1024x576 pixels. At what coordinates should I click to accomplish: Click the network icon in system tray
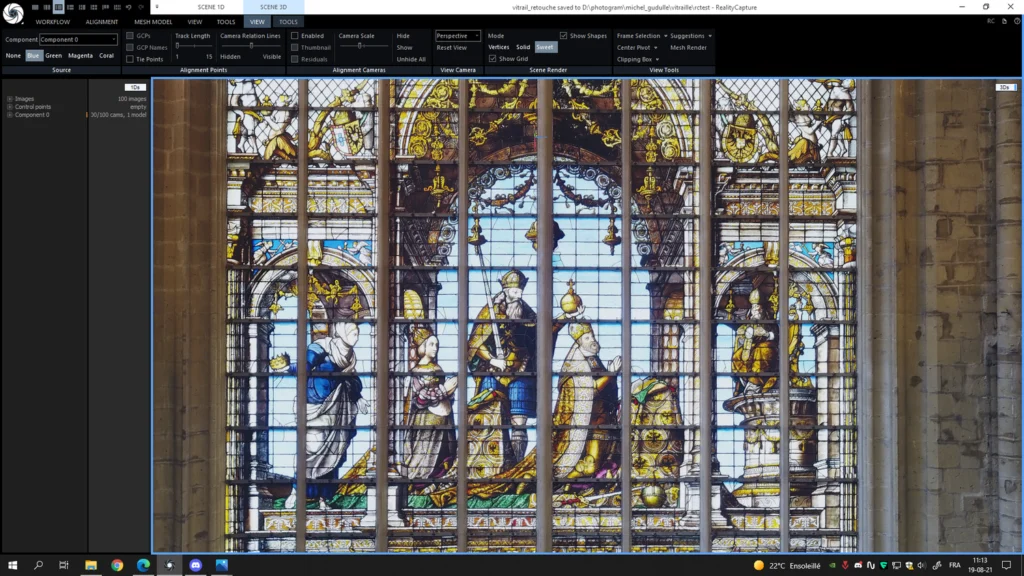(x=896, y=566)
